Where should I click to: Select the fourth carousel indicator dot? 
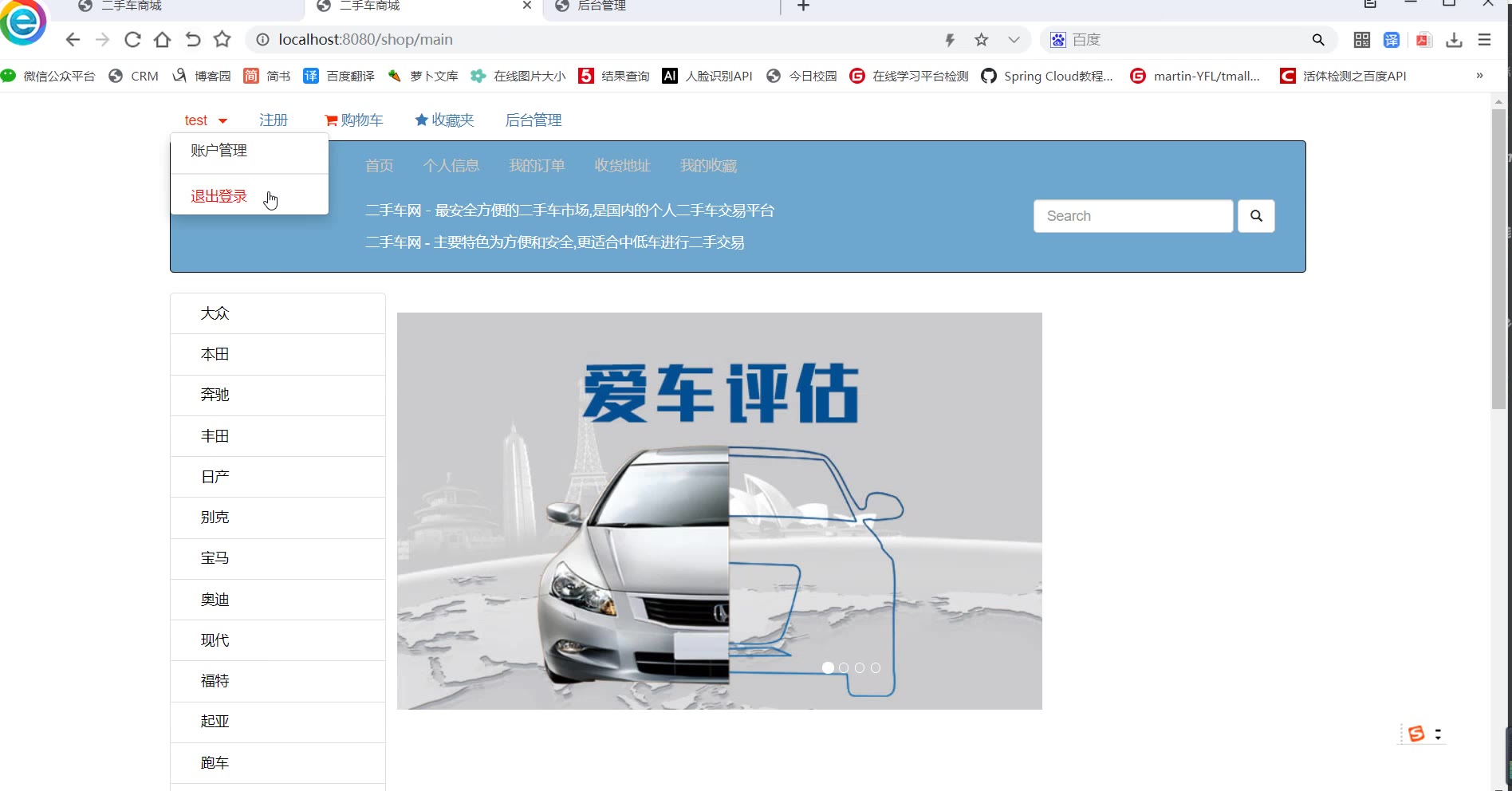[876, 667]
